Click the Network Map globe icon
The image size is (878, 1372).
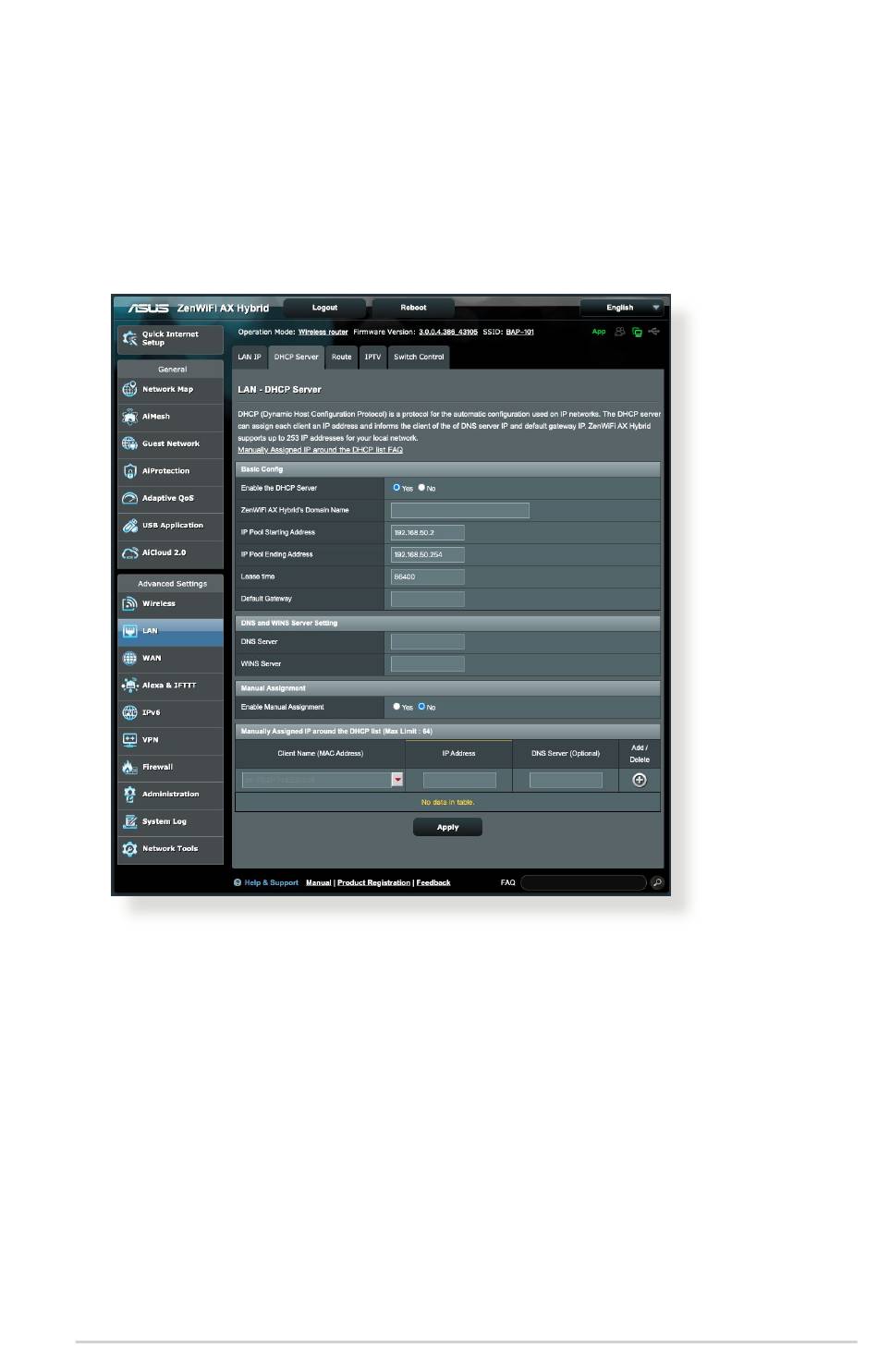tap(129, 389)
